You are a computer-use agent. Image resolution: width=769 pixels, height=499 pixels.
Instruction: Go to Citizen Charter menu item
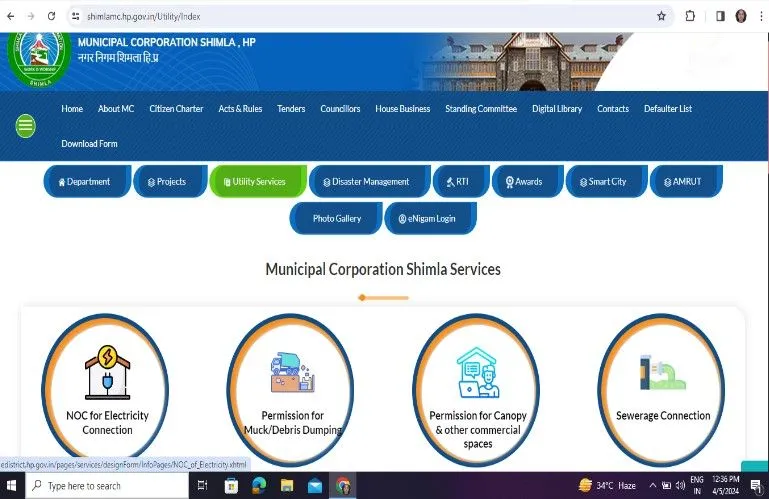tap(176, 109)
